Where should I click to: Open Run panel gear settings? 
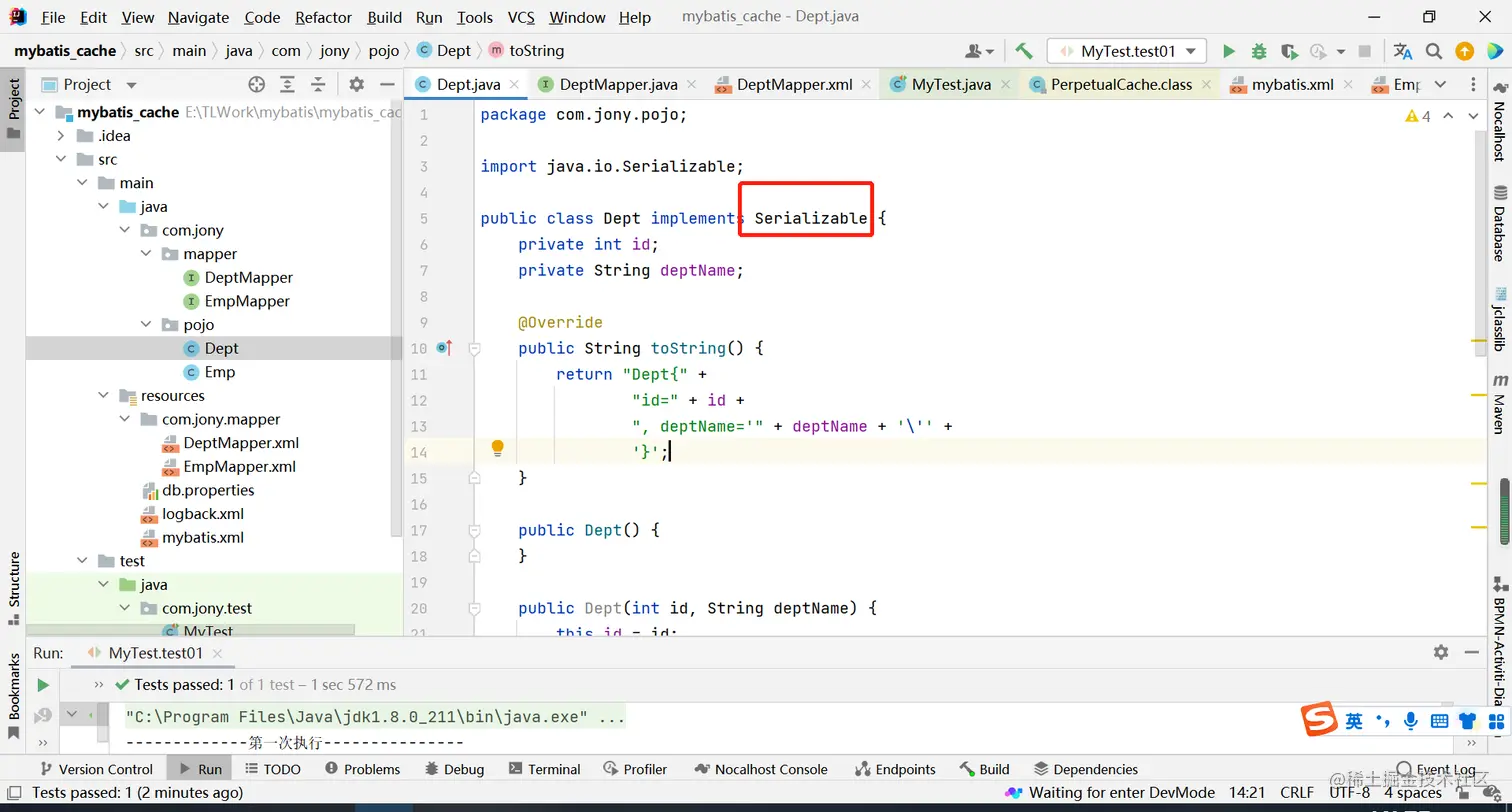point(1441,652)
